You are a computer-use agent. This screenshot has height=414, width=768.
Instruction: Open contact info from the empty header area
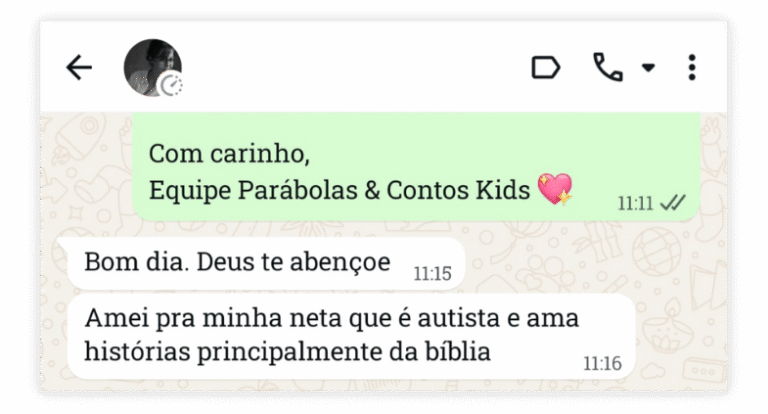[353, 68]
